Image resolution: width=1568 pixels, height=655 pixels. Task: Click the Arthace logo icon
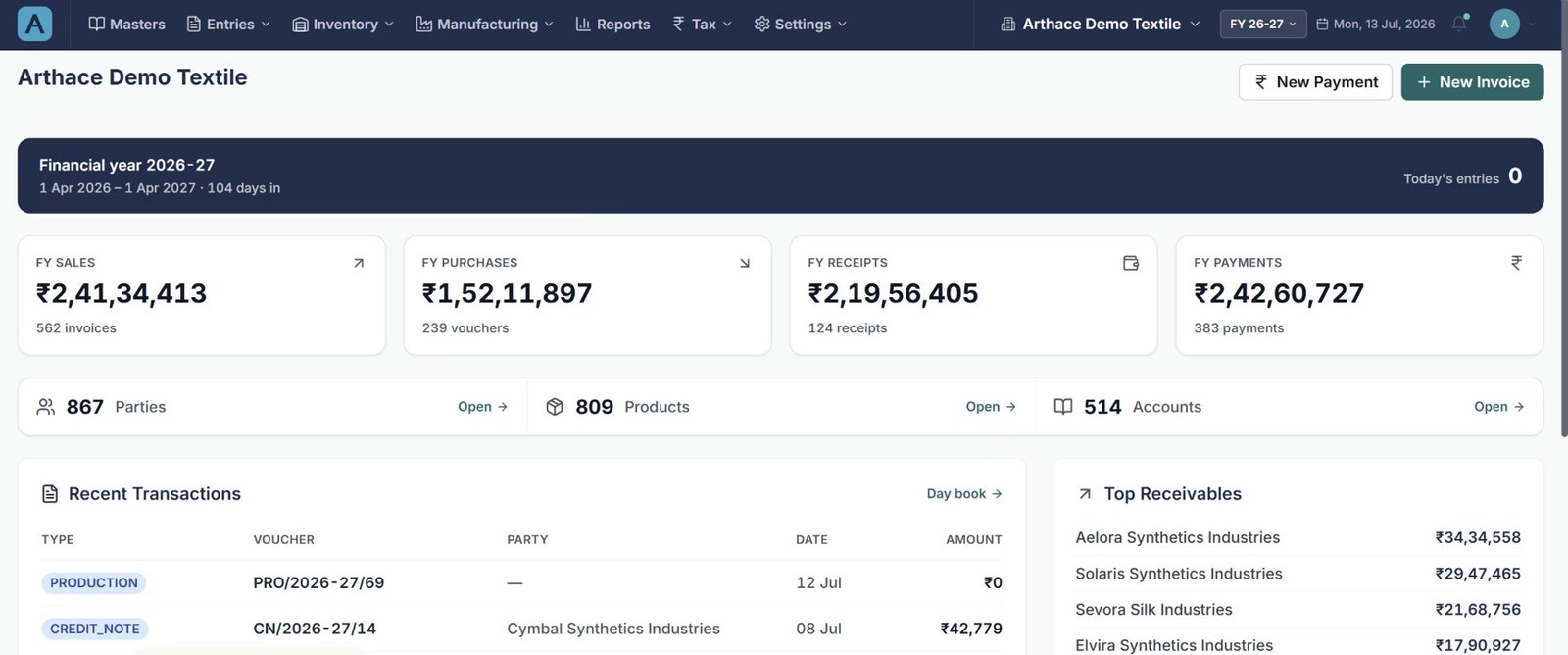(x=34, y=24)
